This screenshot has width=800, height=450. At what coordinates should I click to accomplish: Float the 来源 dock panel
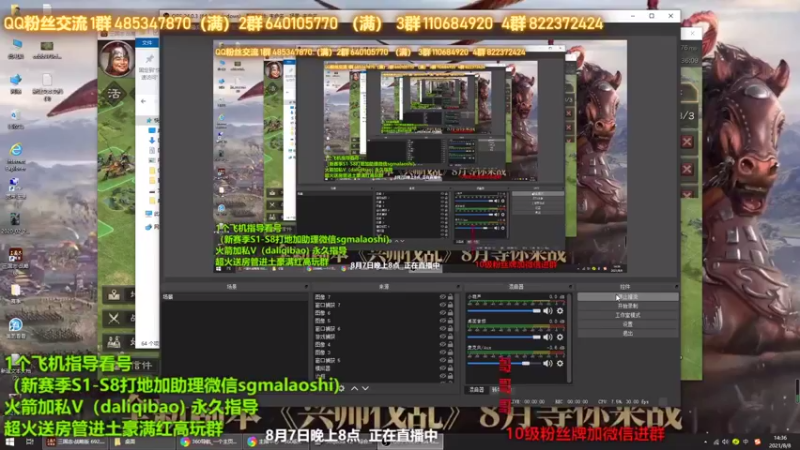click(458, 287)
